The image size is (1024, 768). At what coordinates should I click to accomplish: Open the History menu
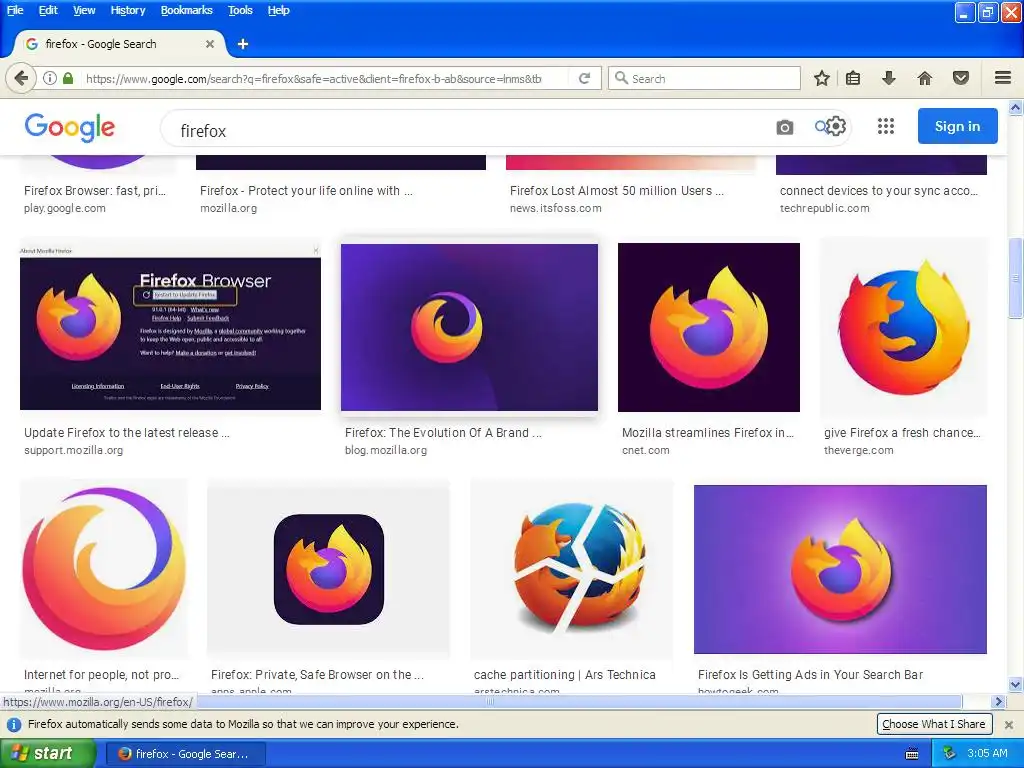127,10
